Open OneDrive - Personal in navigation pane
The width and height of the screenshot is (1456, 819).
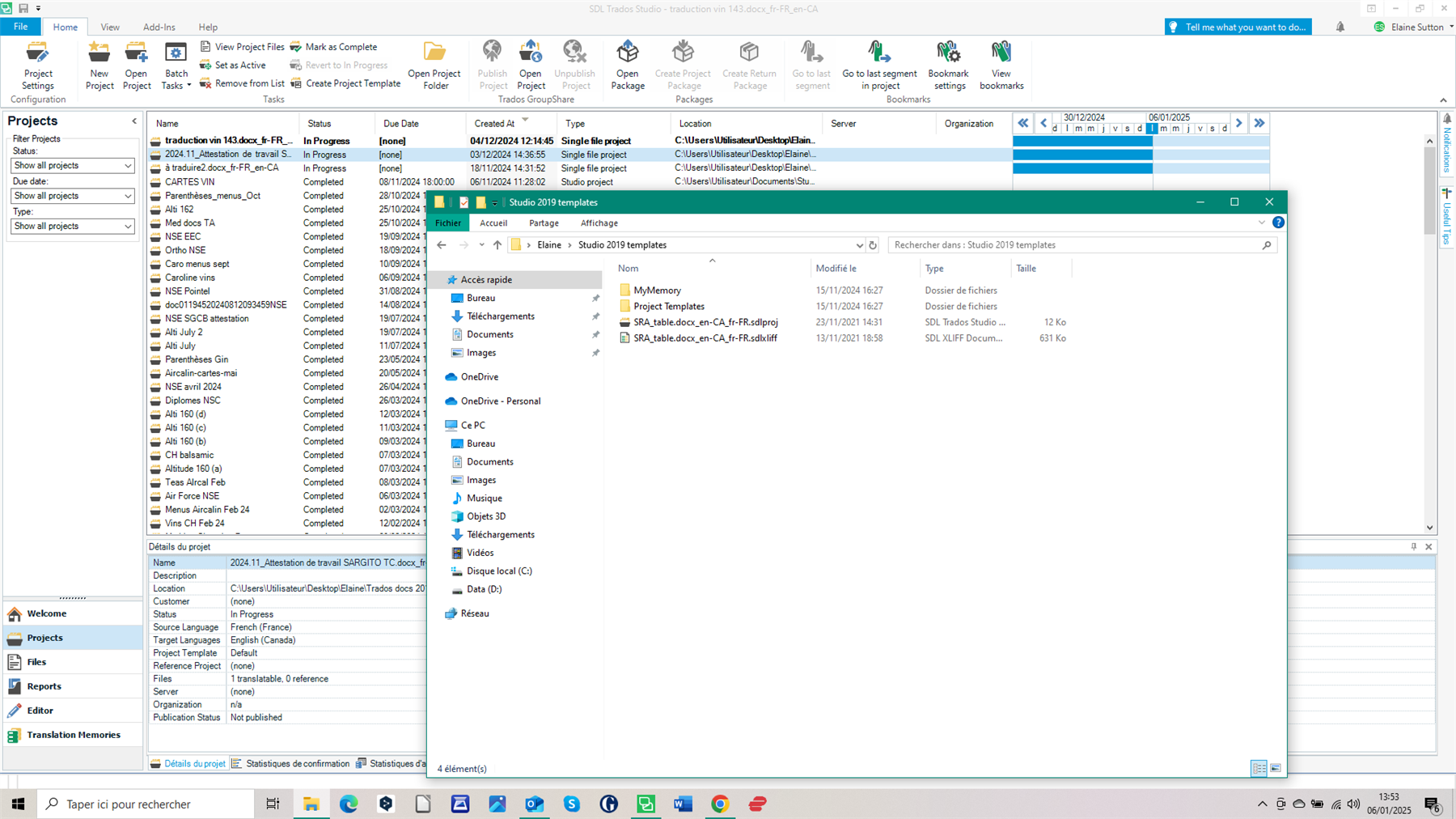coord(500,401)
